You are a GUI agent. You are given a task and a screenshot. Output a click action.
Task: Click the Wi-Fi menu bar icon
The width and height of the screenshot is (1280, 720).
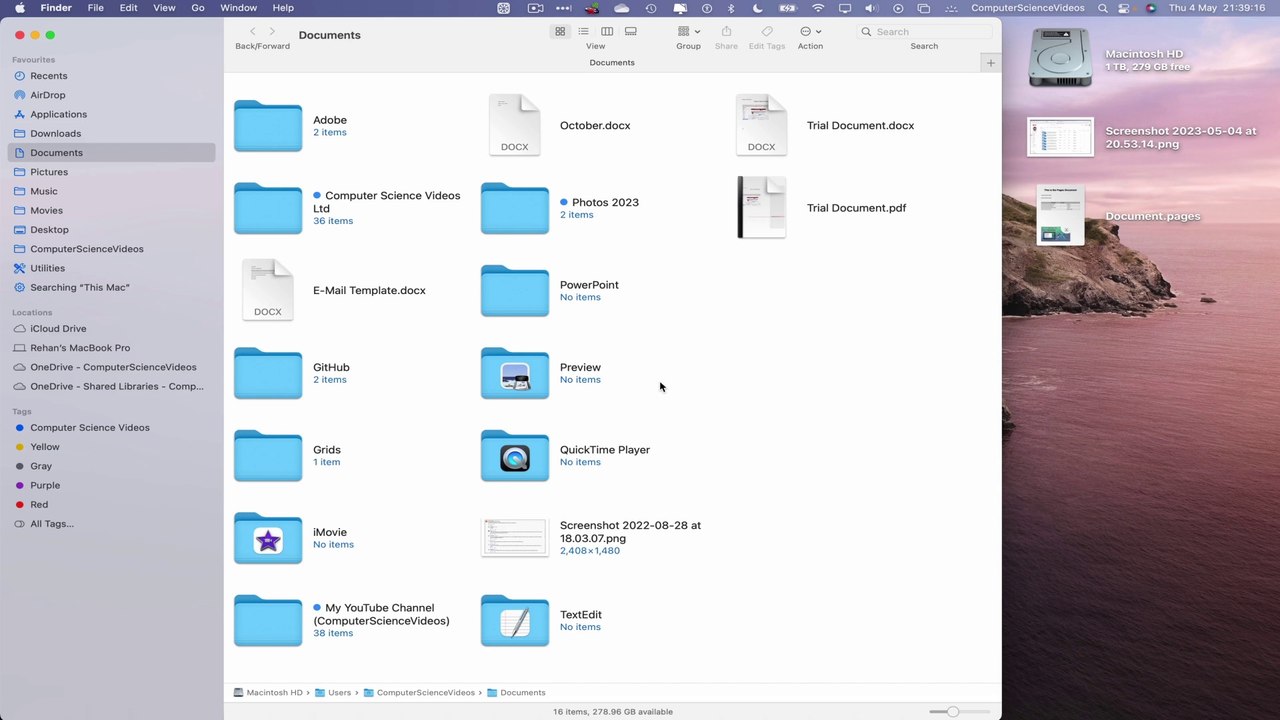click(819, 8)
